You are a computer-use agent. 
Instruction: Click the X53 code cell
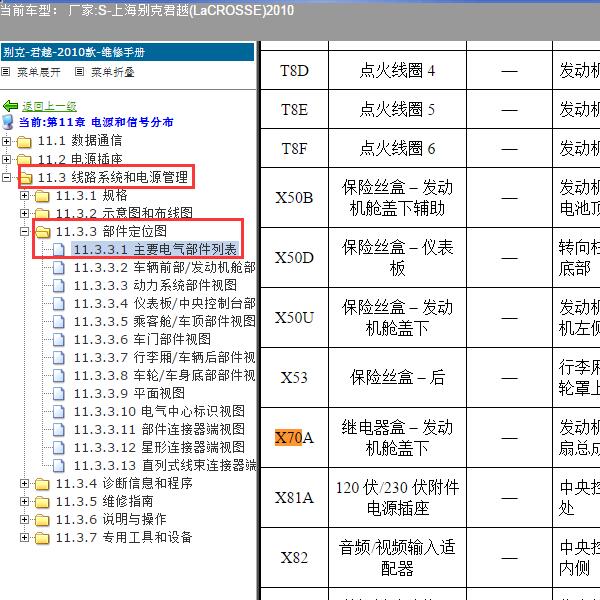(x=294, y=378)
